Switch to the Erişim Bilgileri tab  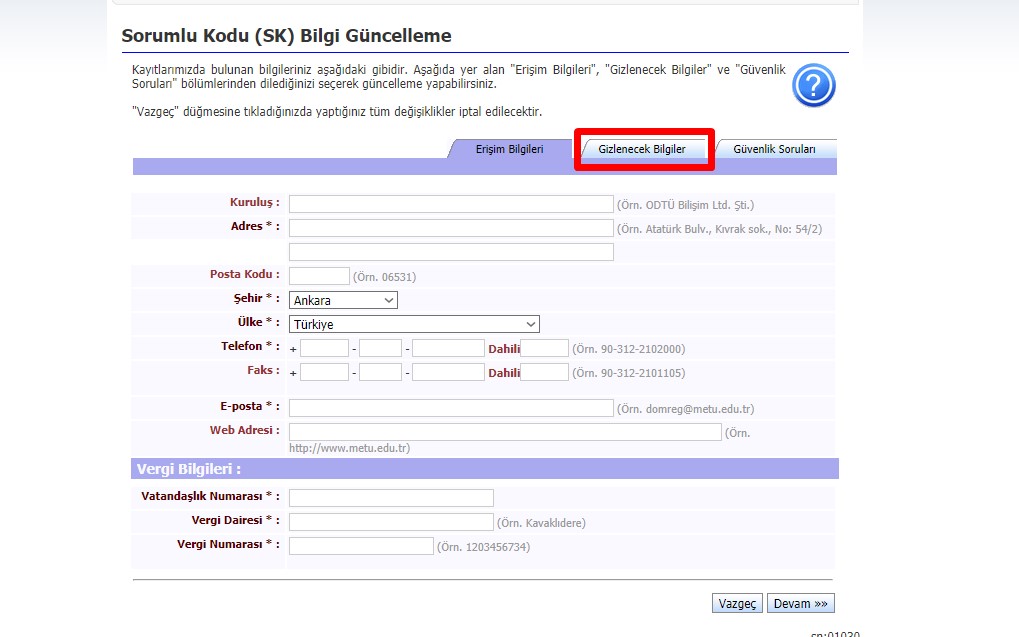[x=509, y=149]
